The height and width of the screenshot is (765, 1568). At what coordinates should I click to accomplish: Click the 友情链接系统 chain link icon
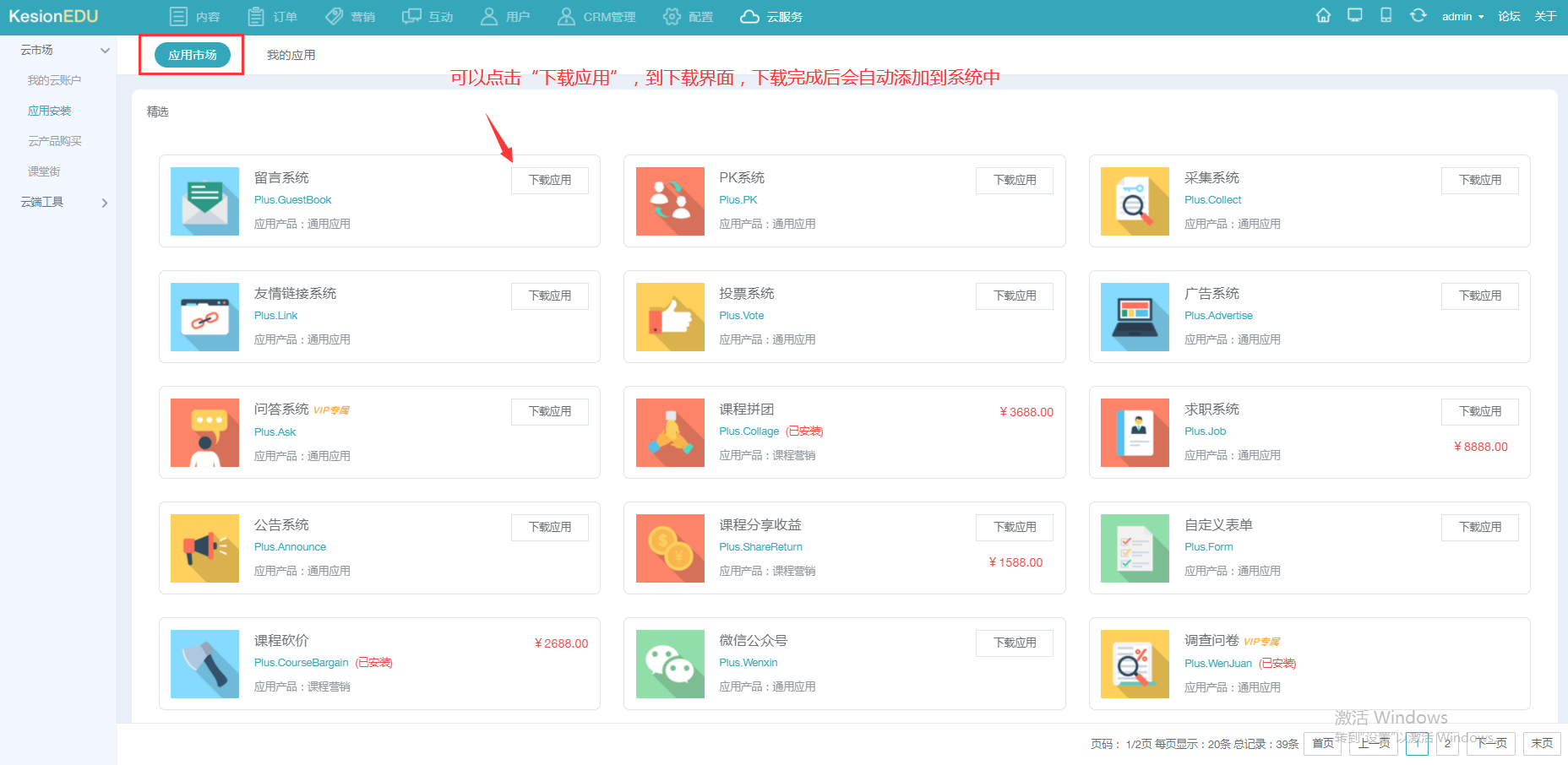[x=204, y=317]
